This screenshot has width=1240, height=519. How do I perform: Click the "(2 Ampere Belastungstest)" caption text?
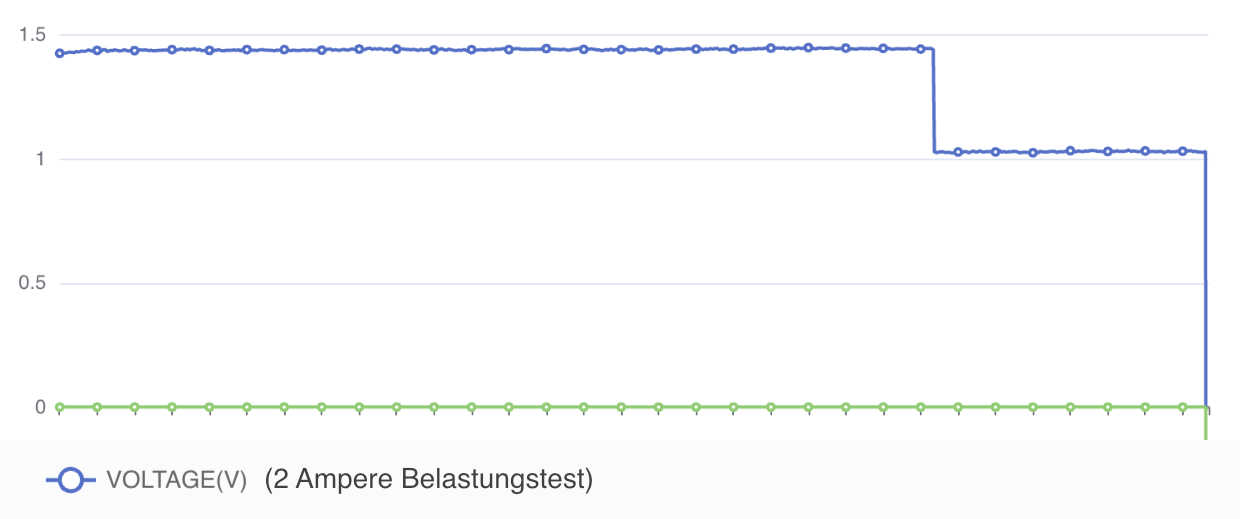pos(429,480)
